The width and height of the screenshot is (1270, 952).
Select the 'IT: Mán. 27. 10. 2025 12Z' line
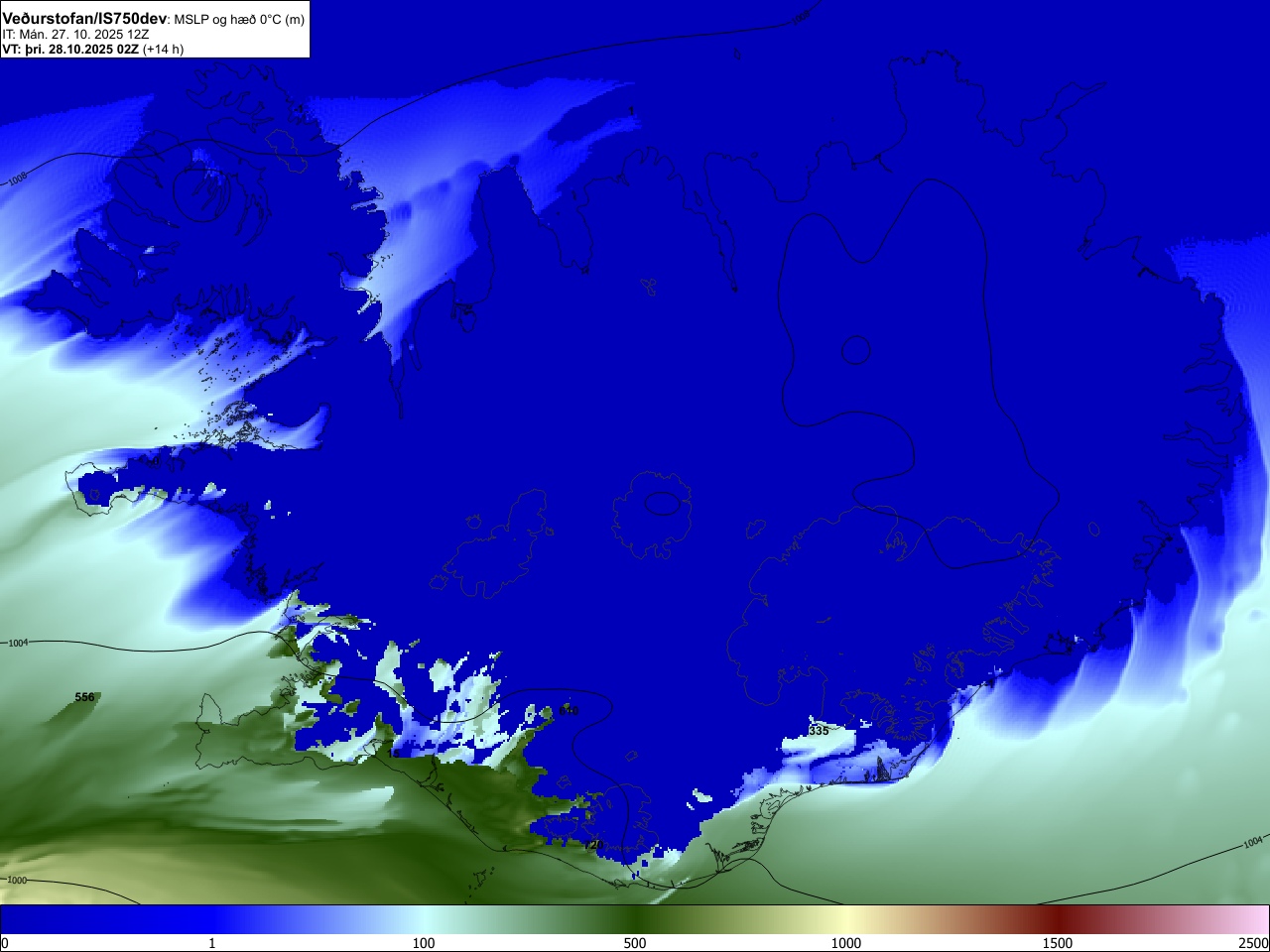click(75, 35)
